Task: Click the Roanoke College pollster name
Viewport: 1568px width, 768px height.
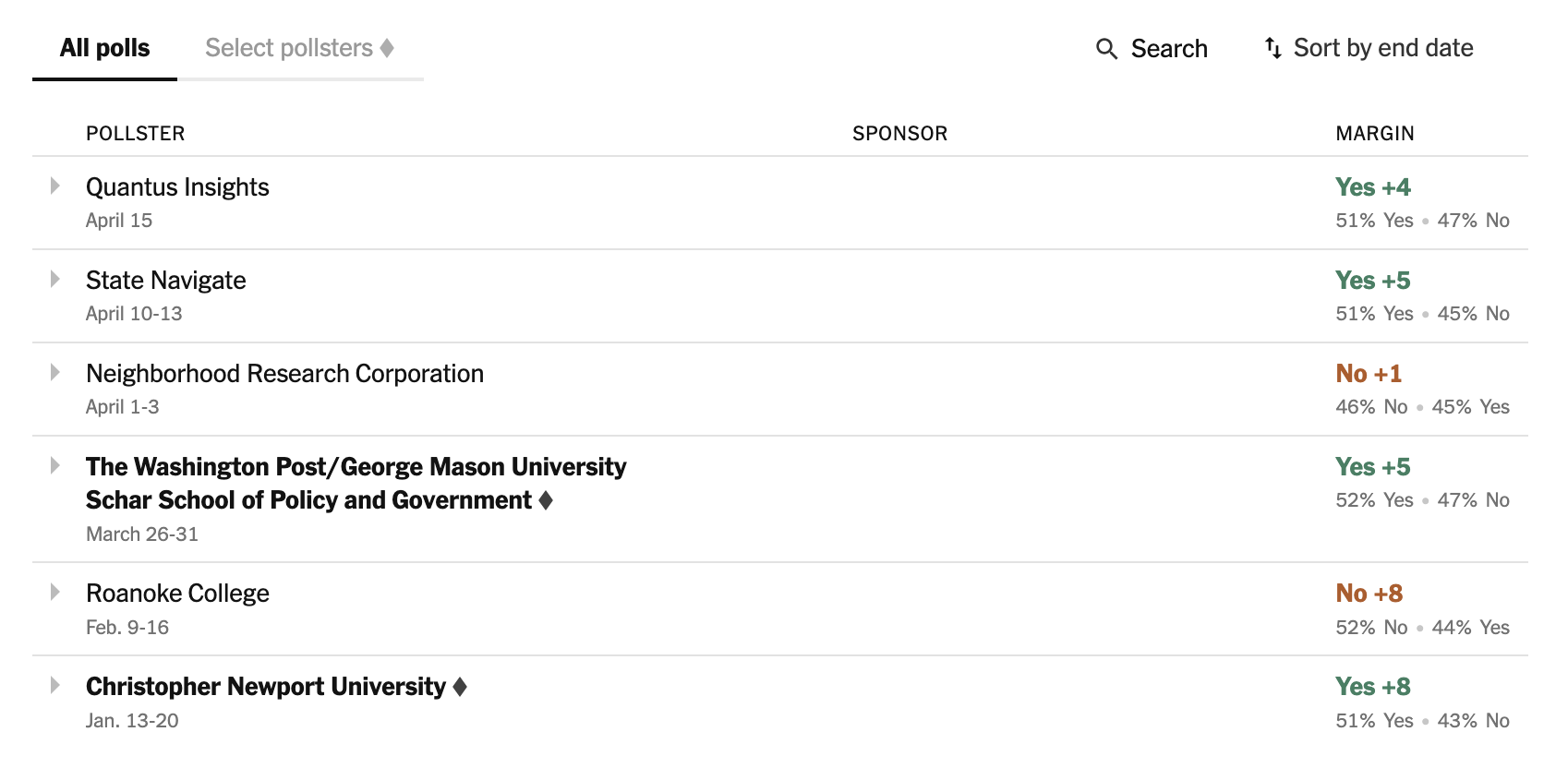Action: coord(177,594)
